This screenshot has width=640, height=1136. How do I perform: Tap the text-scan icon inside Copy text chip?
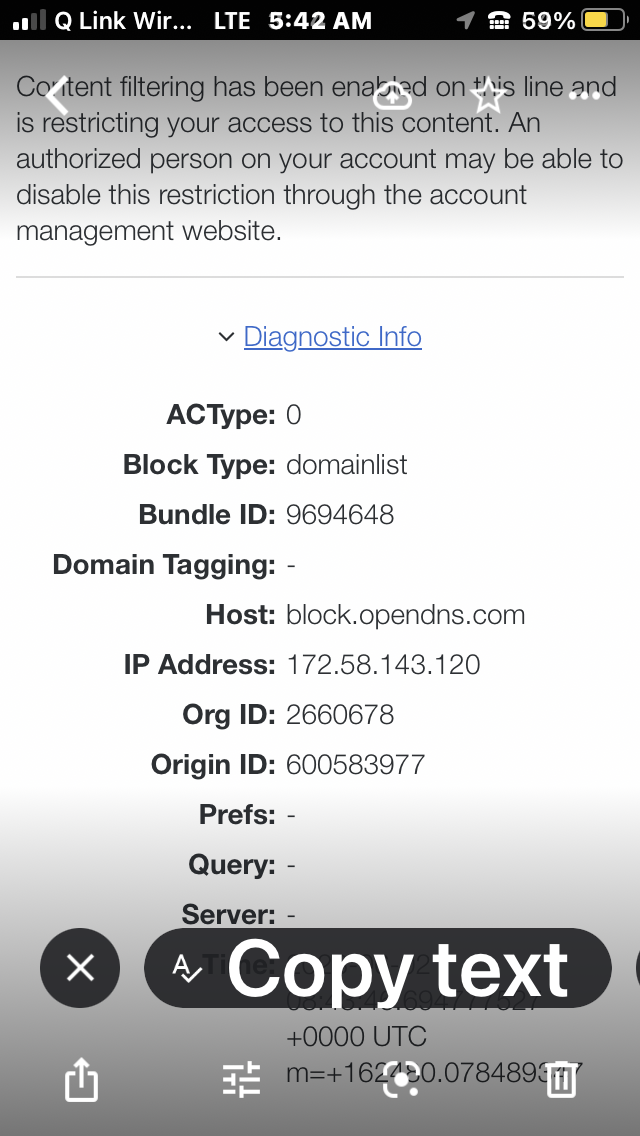(x=187, y=967)
